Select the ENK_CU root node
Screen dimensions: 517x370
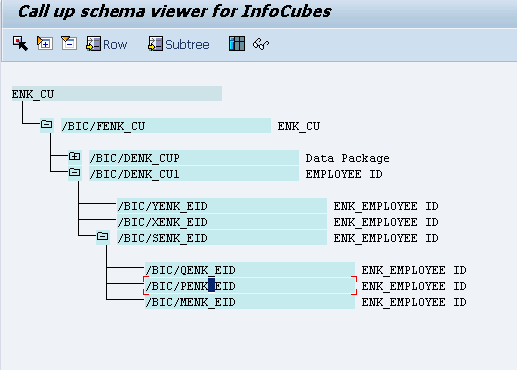[117, 94]
